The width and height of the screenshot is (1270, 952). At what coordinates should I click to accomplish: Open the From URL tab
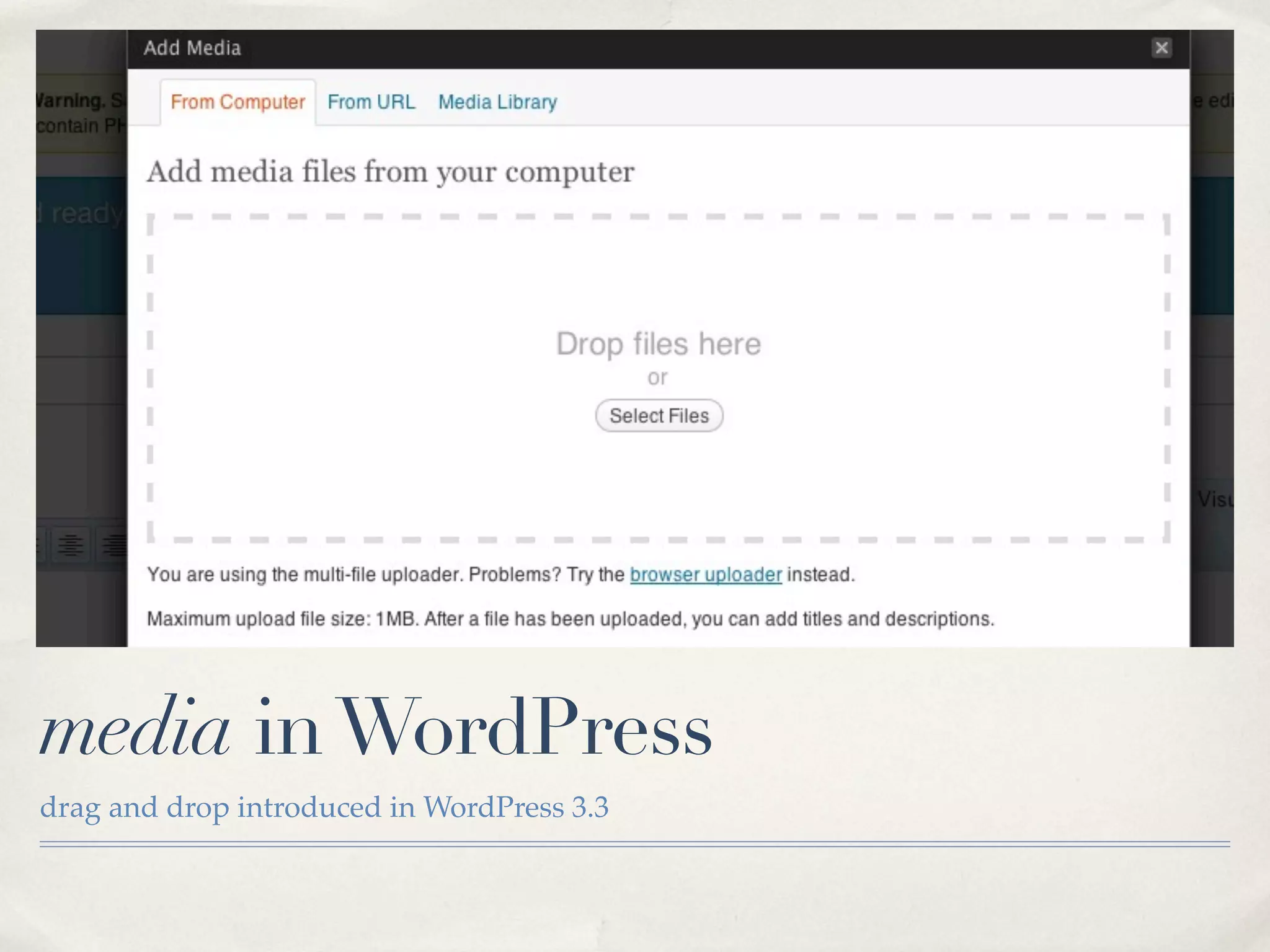click(x=371, y=102)
